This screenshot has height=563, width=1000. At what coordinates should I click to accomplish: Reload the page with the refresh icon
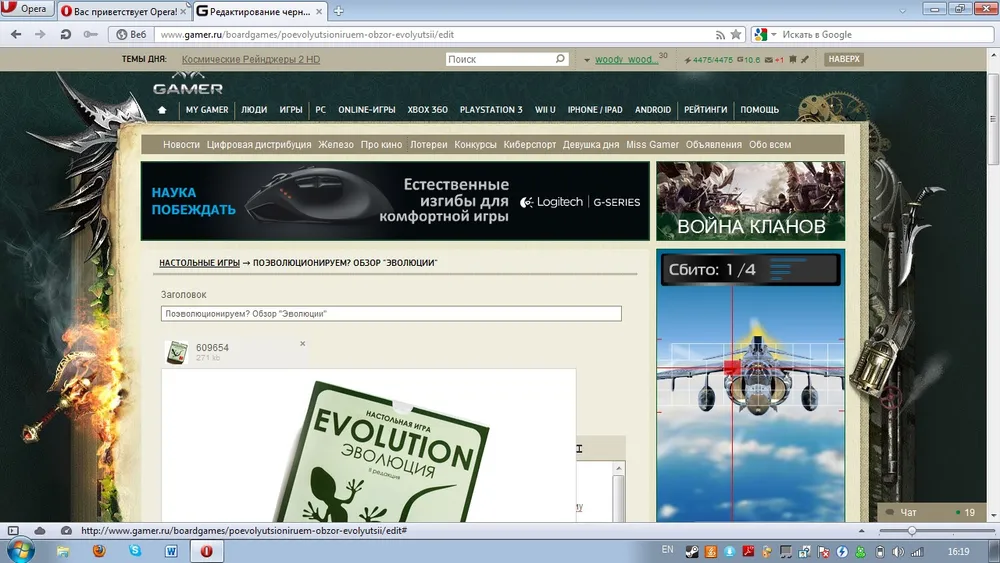pyautogui.click(x=66, y=34)
